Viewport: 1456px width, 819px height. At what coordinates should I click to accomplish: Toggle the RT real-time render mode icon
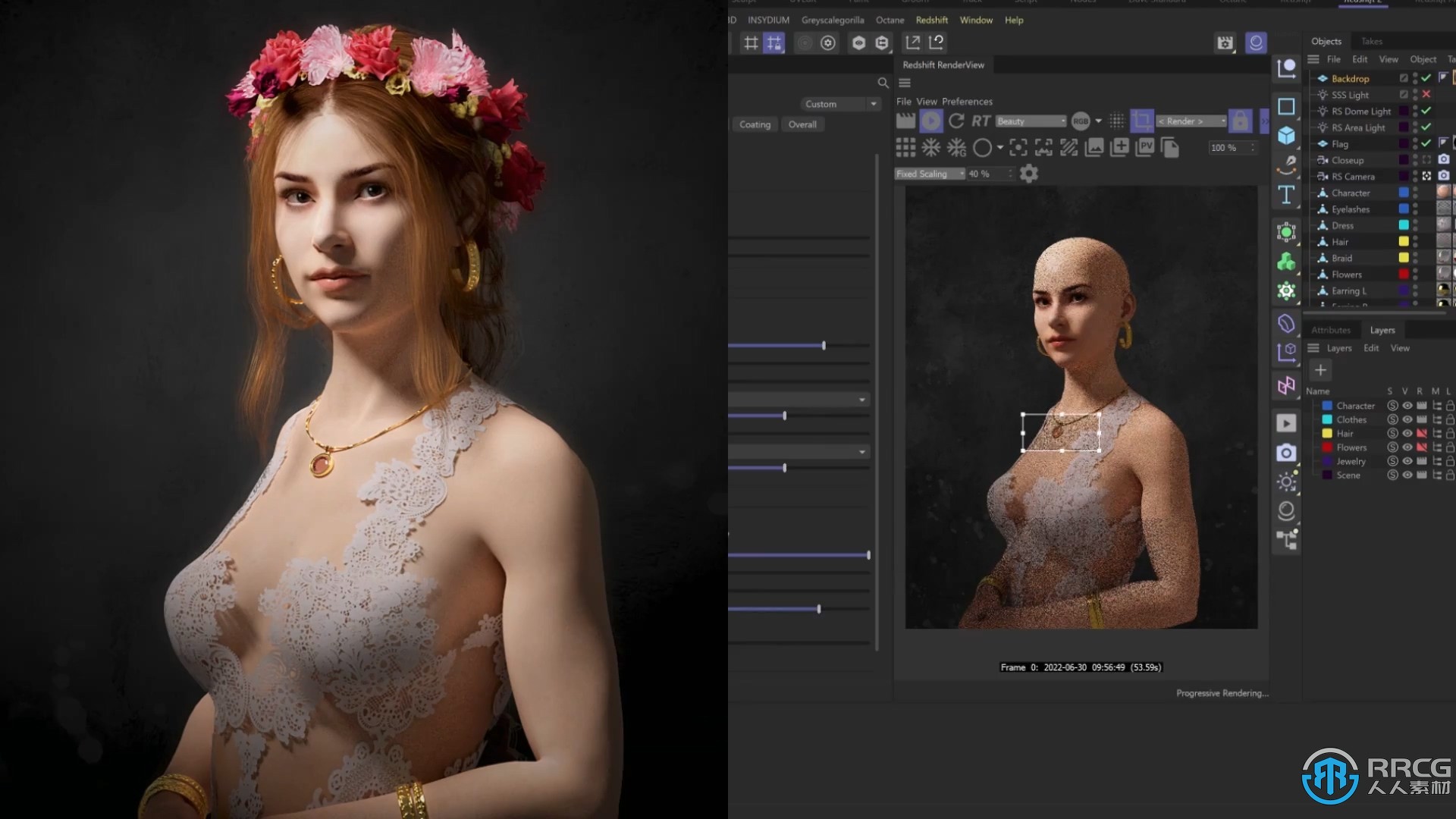(x=981, y=121)
